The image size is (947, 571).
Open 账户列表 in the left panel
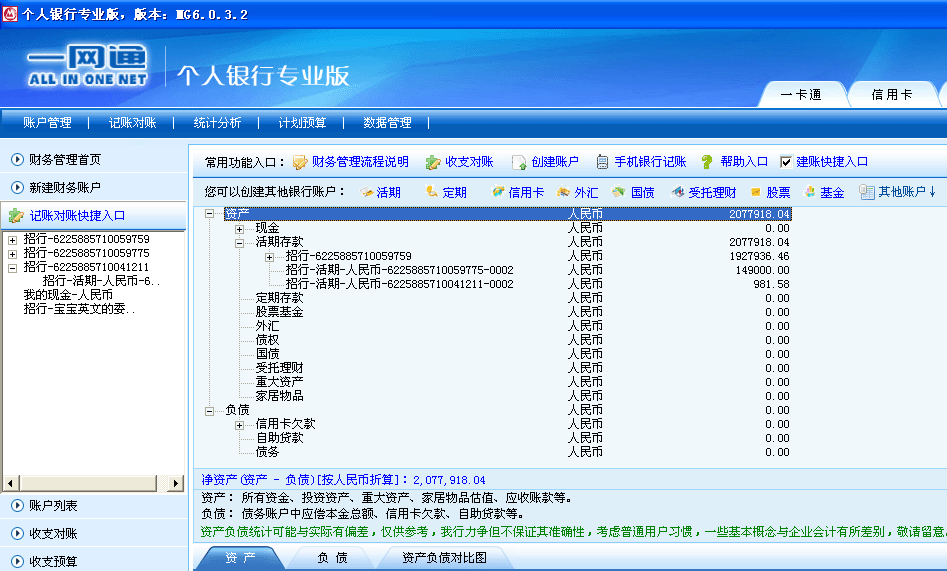coord(53,506)
